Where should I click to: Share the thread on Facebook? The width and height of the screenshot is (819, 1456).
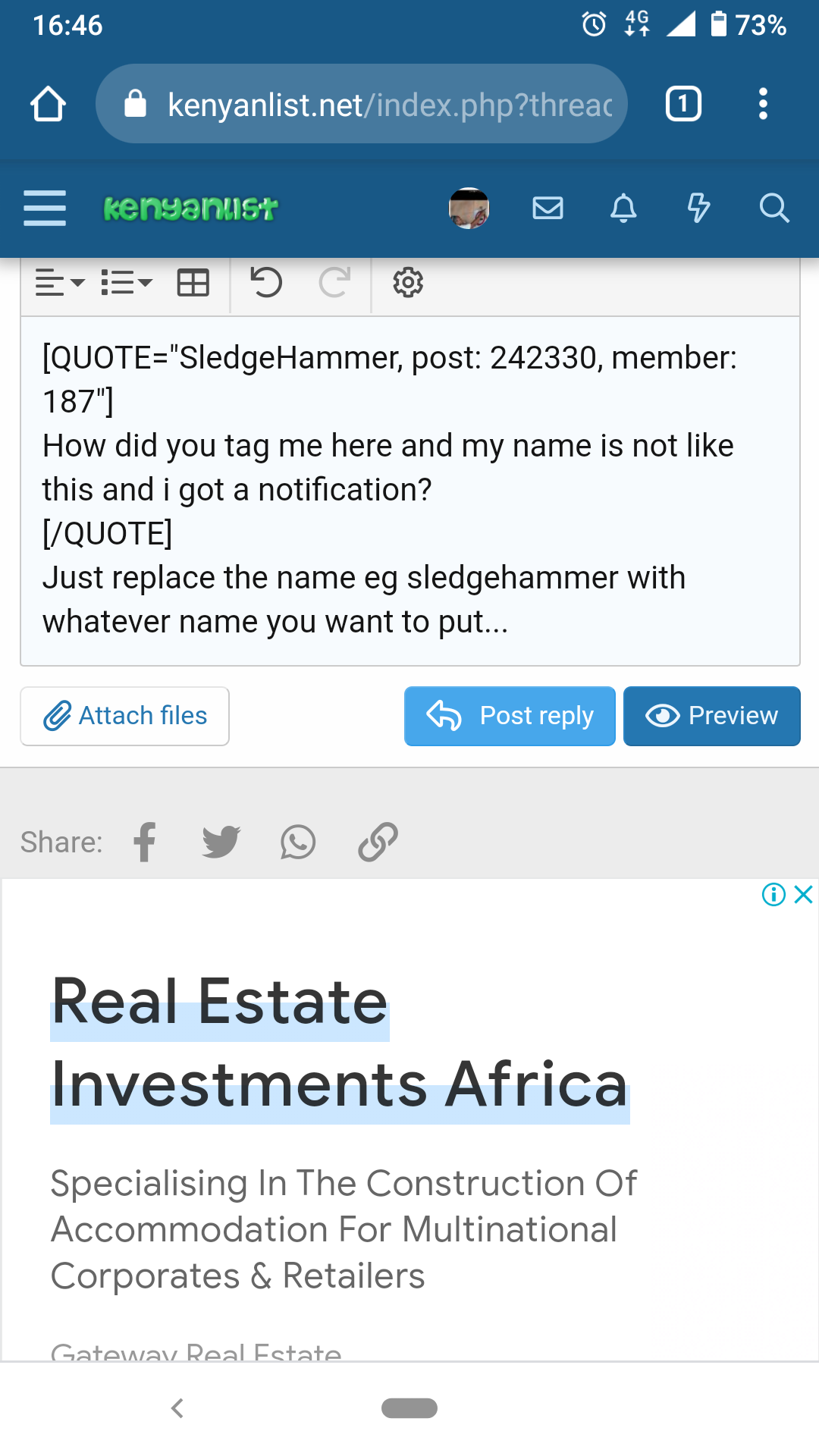(x=145, y=842)
